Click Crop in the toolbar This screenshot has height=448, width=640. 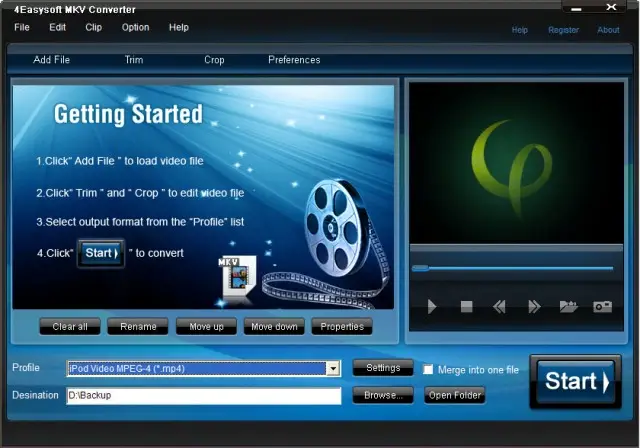214,60
